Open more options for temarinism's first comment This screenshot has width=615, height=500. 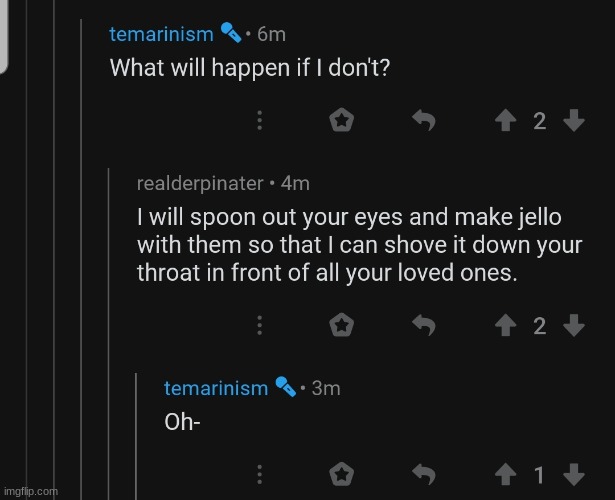tap(259, 120)
